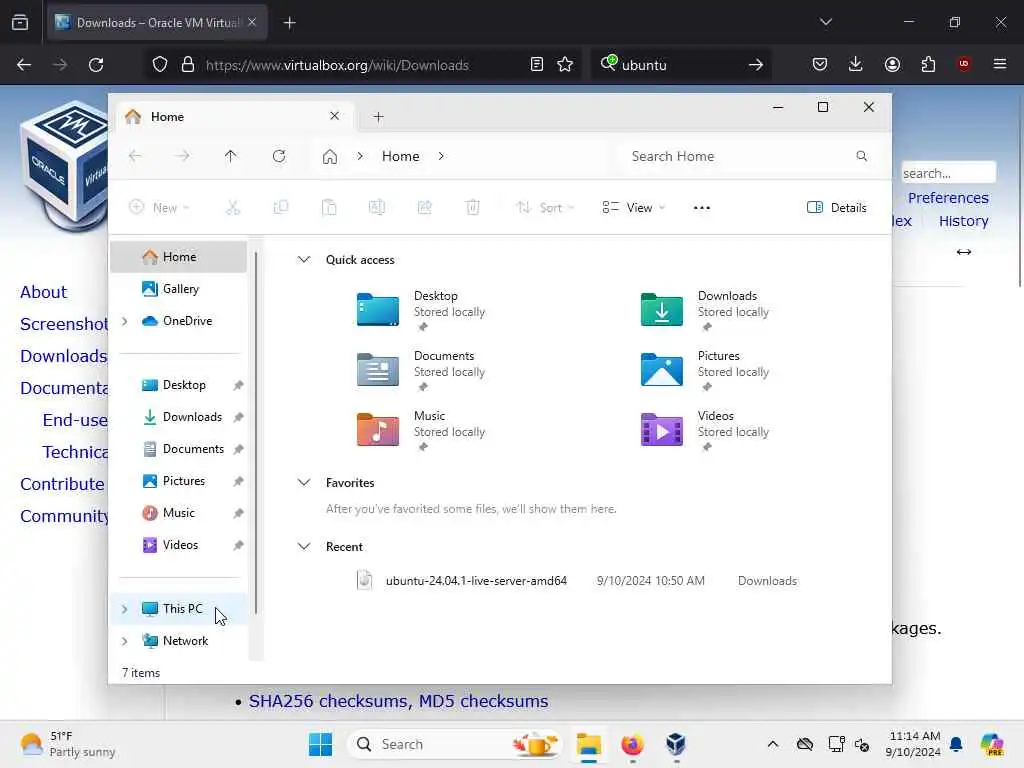1024x768 pixels.
Task: Click the Rename icon in Explorer toolbar
Action: tap(377, 208)
